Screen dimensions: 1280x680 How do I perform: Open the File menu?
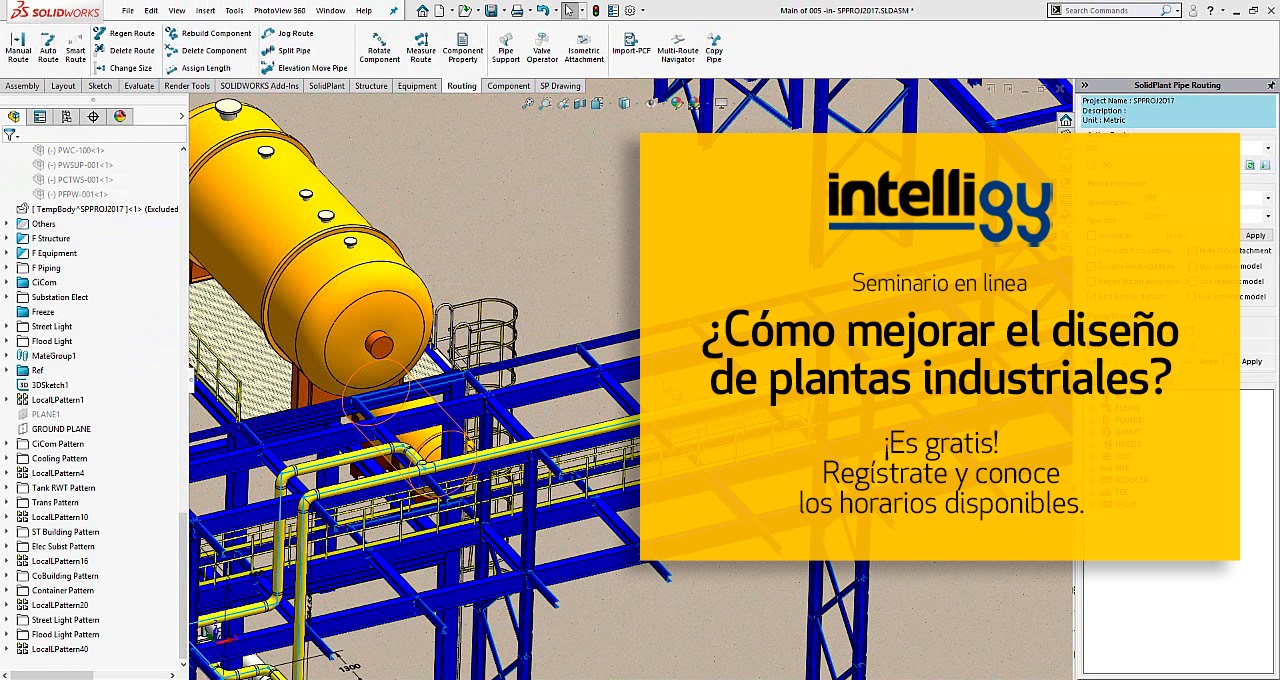[128, 11]
